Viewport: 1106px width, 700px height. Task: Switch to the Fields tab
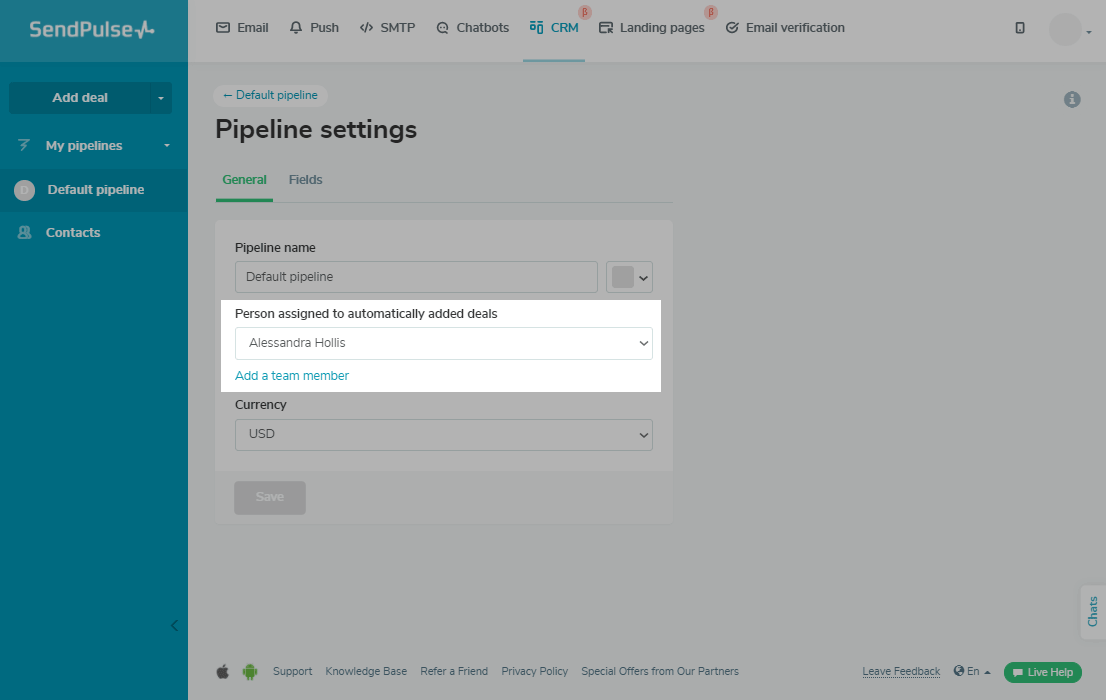[305, 180]
